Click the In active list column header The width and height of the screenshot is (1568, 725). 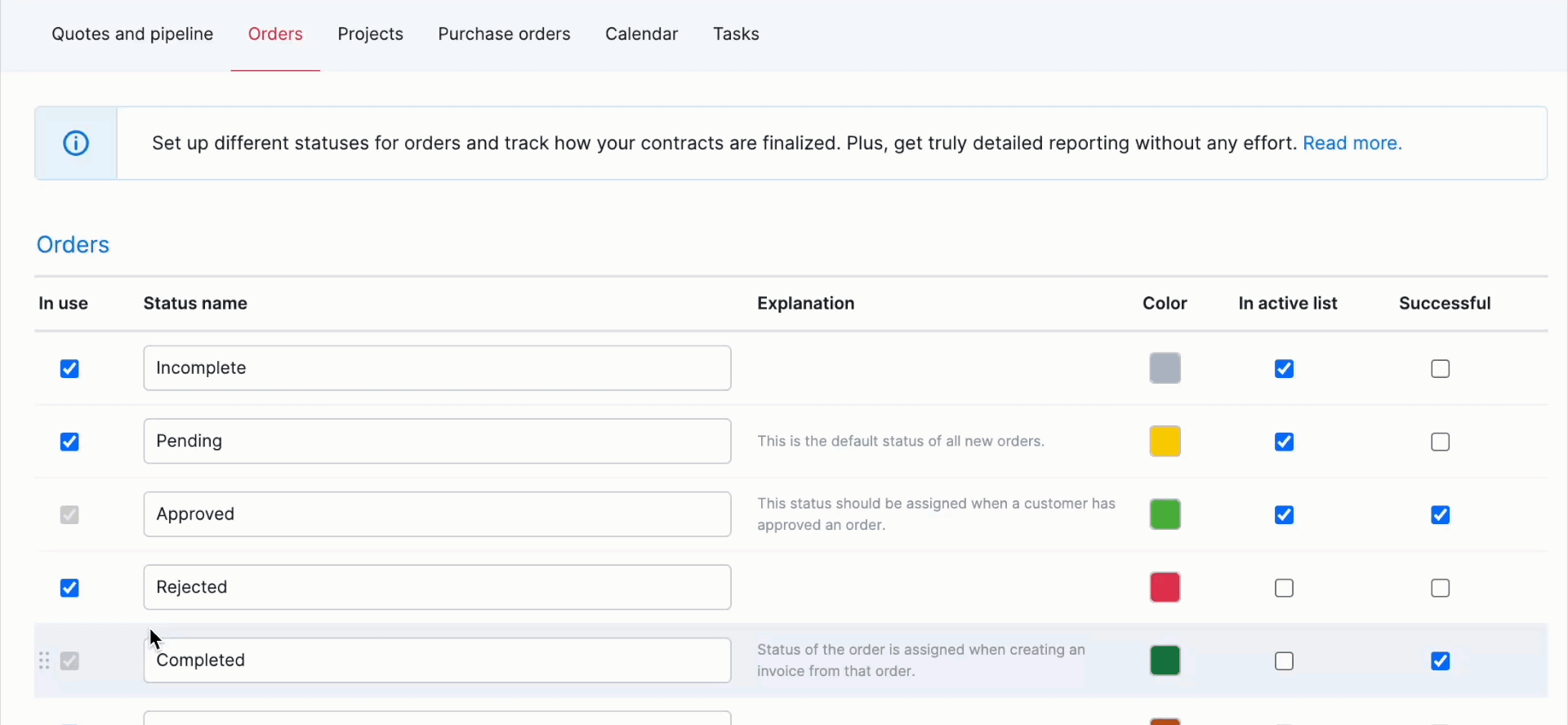[x=1288, y=304]
